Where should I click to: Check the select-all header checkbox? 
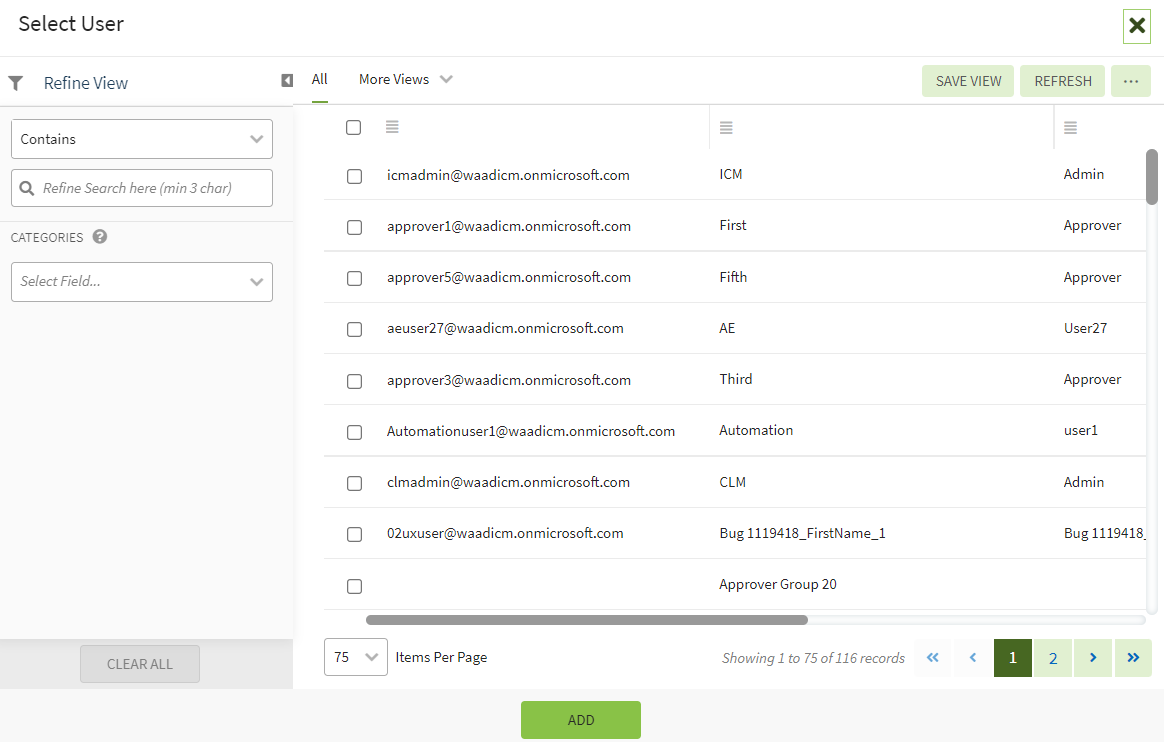354,127
